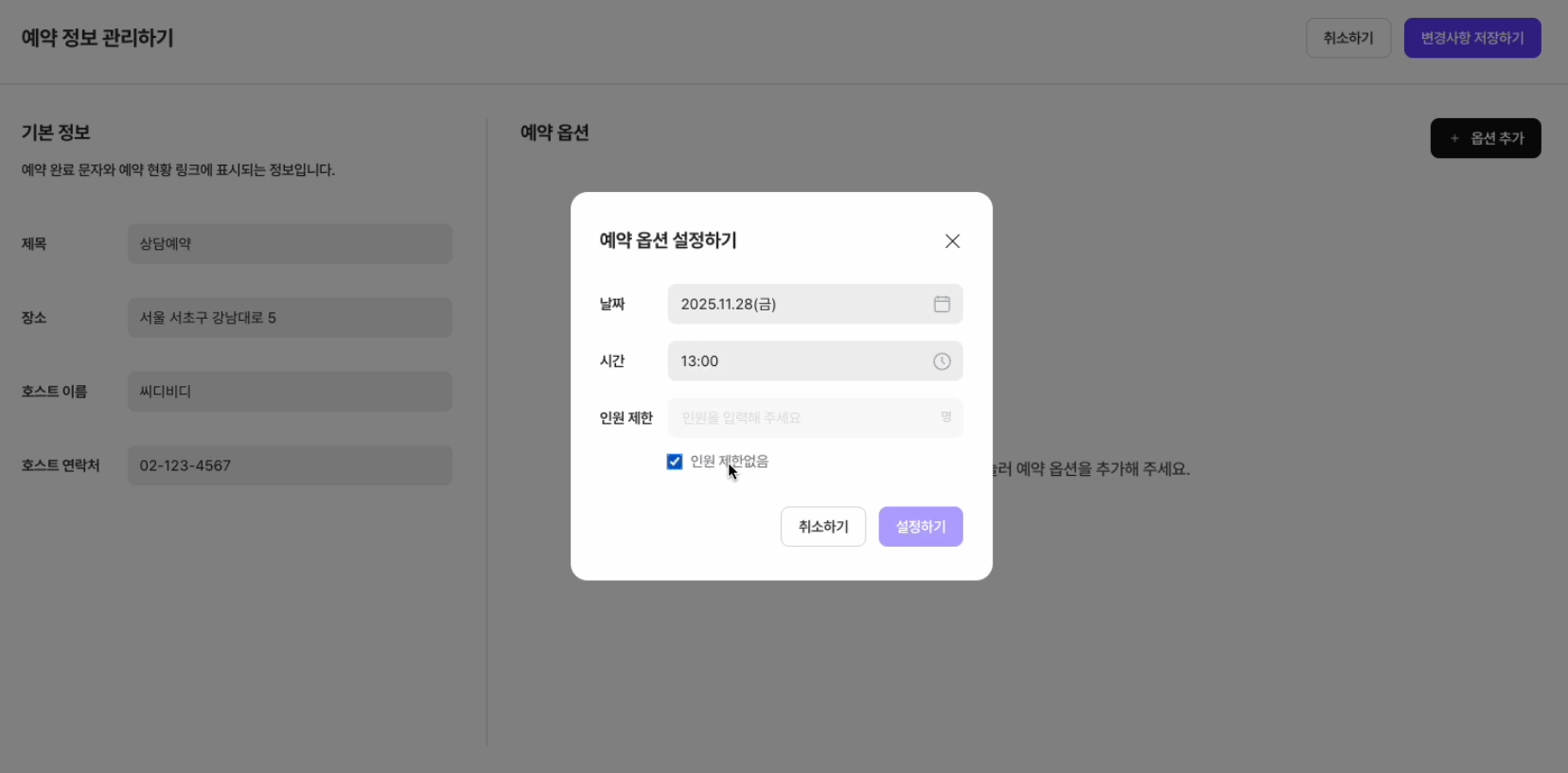Image resolution: width=1568 pixels, height=773 pixels.
Task: Click the 옵션 추가 button label
Action: click(x=1497, y=138)
